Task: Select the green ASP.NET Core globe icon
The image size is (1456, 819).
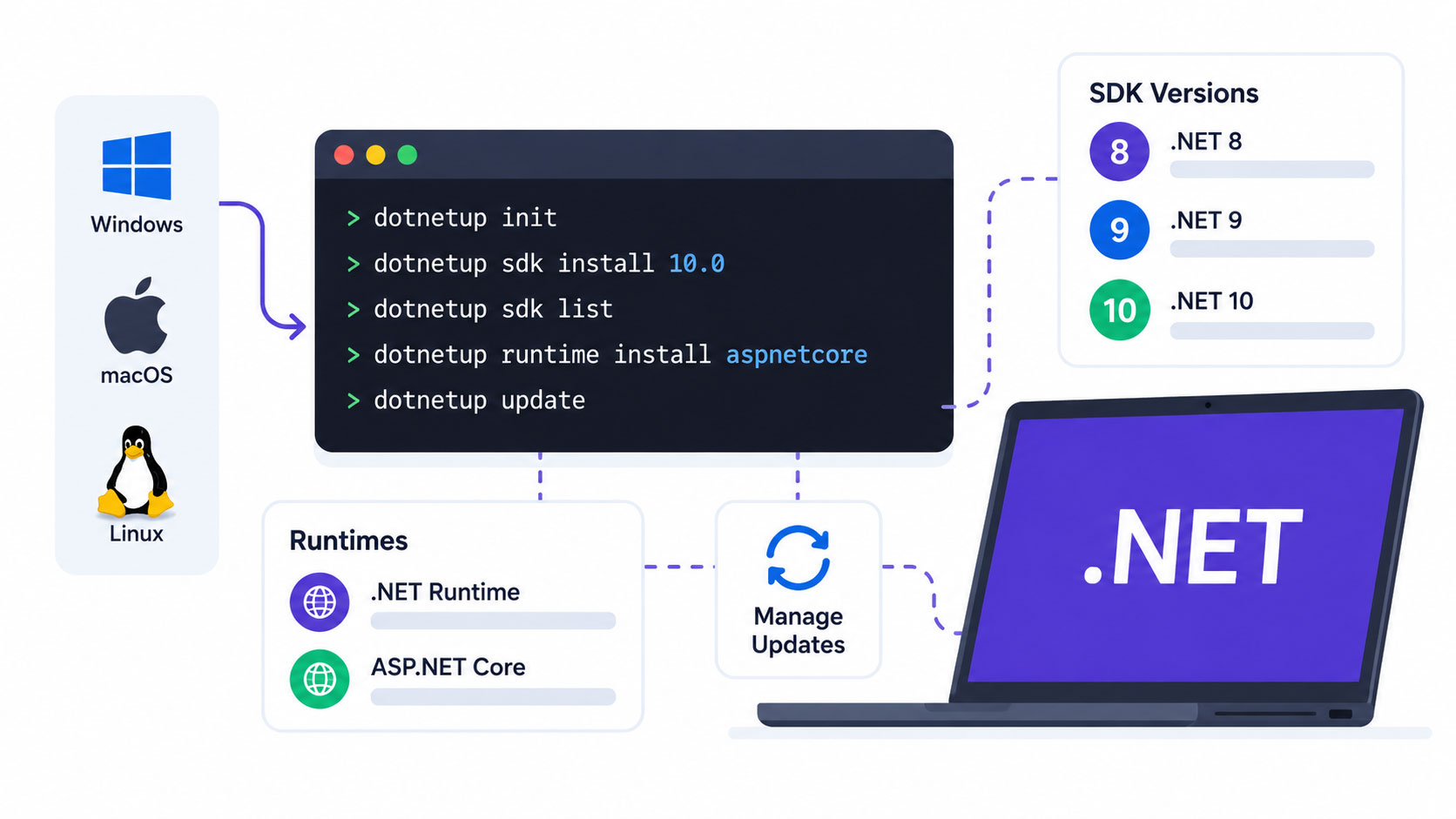Action: (x=320, y=679)
